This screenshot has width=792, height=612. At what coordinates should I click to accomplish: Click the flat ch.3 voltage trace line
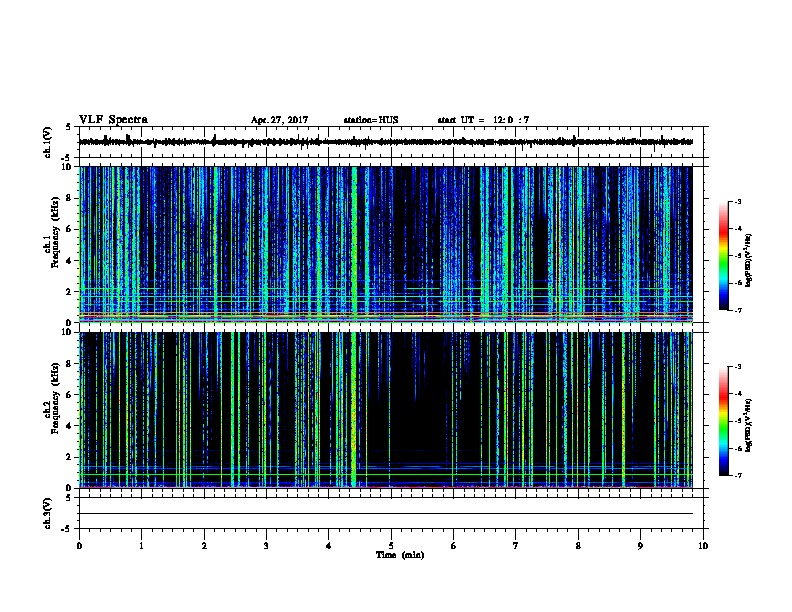pyautogui.click(x=386, y=514)
